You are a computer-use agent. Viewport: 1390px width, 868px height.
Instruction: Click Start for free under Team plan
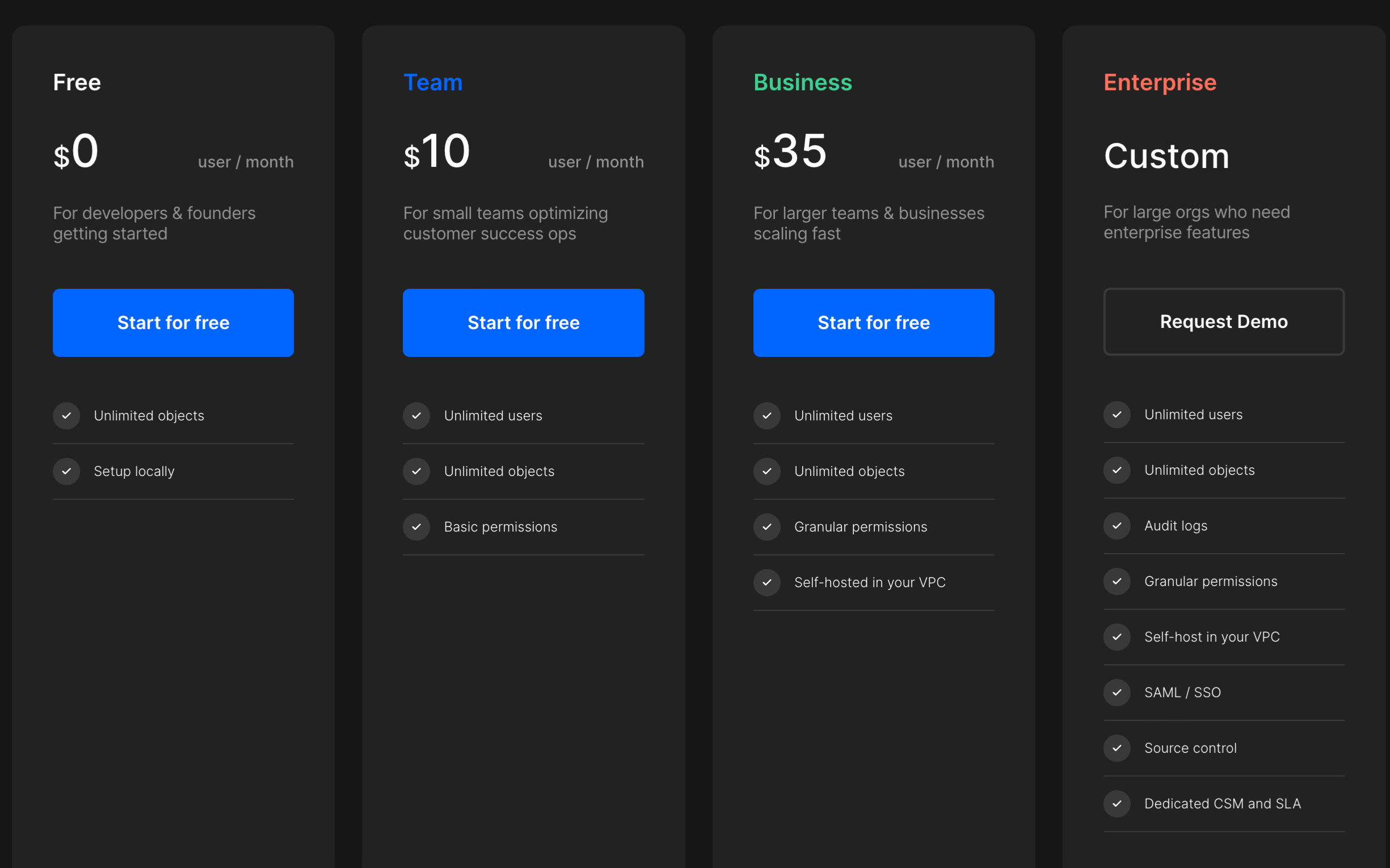click(x=523, y=323)
